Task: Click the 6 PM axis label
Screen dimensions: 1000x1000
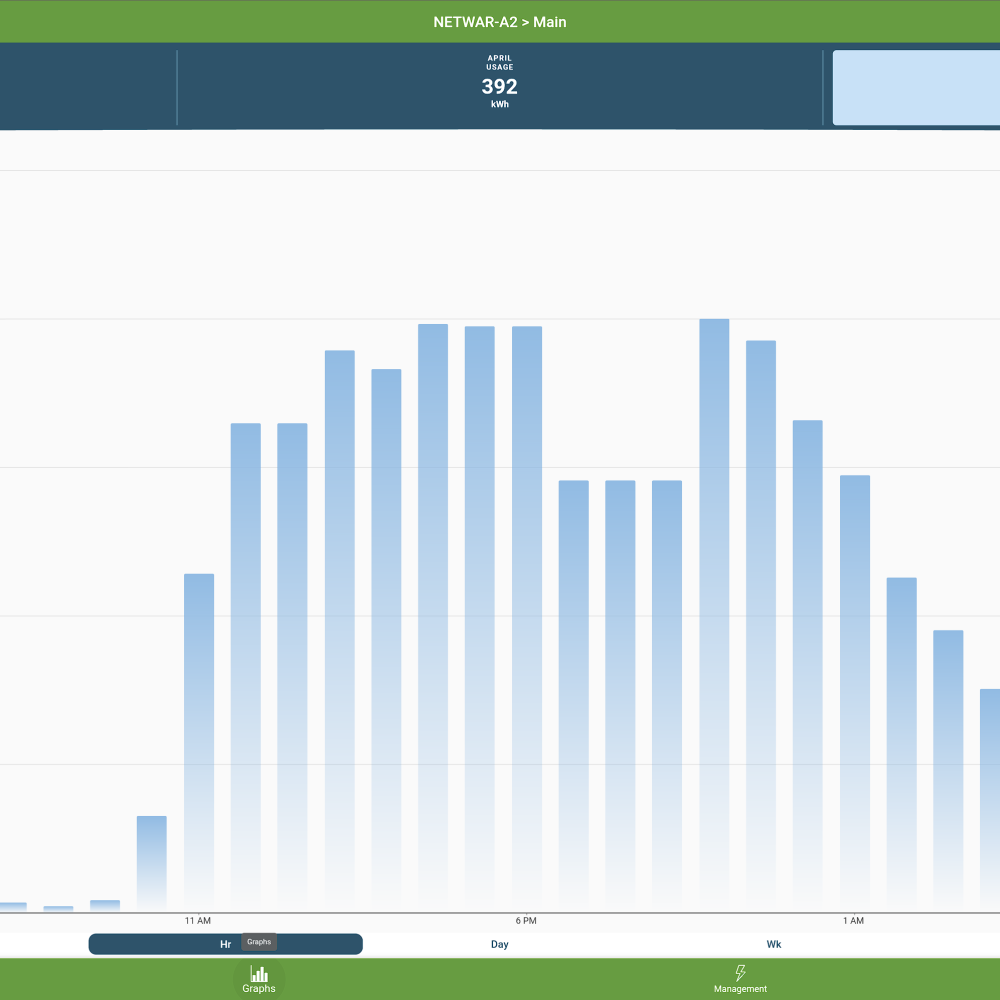Action: (x=526, y=920)
